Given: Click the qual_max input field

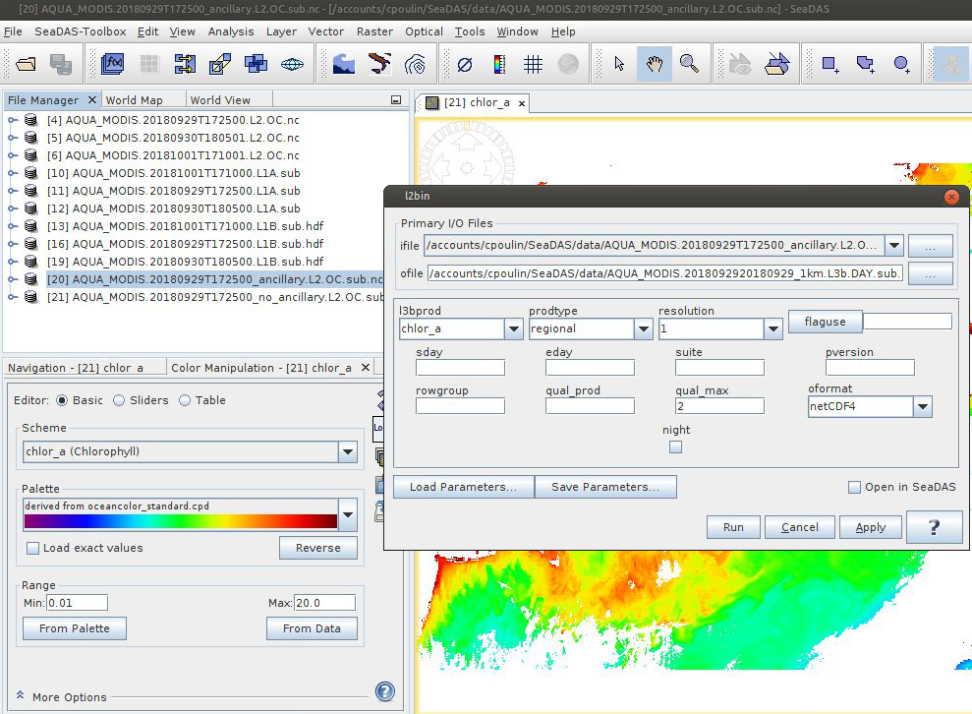Looking at the screenshot, I should click(x=719, y=406).
